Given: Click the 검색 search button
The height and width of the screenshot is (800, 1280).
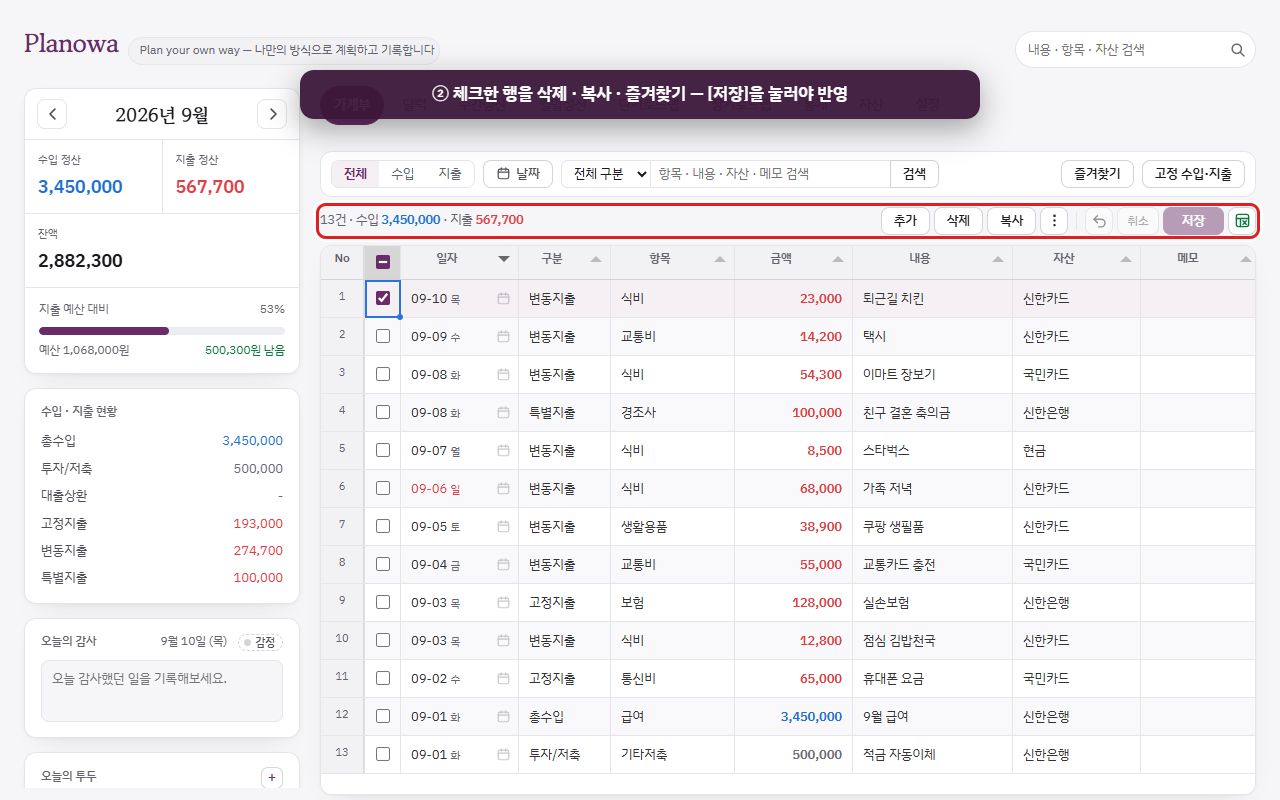Looking at the screenshot, I should (914, 174).
